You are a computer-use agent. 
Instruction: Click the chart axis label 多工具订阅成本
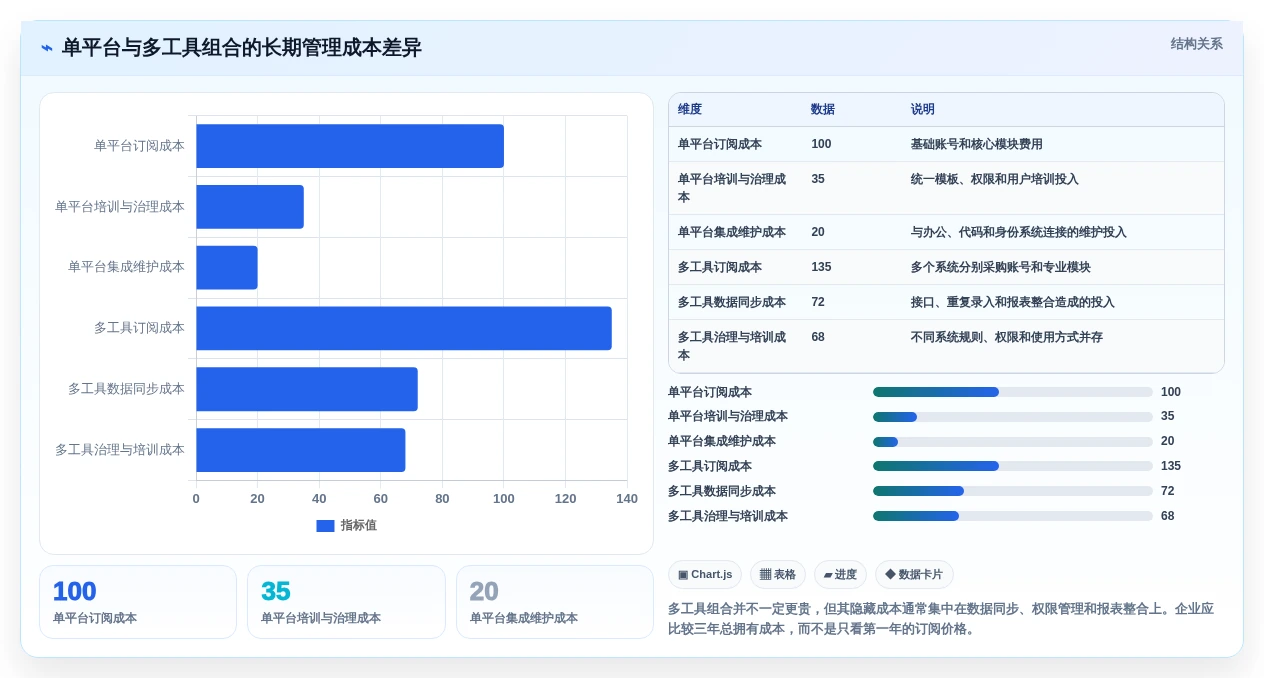tap(139, 328)
